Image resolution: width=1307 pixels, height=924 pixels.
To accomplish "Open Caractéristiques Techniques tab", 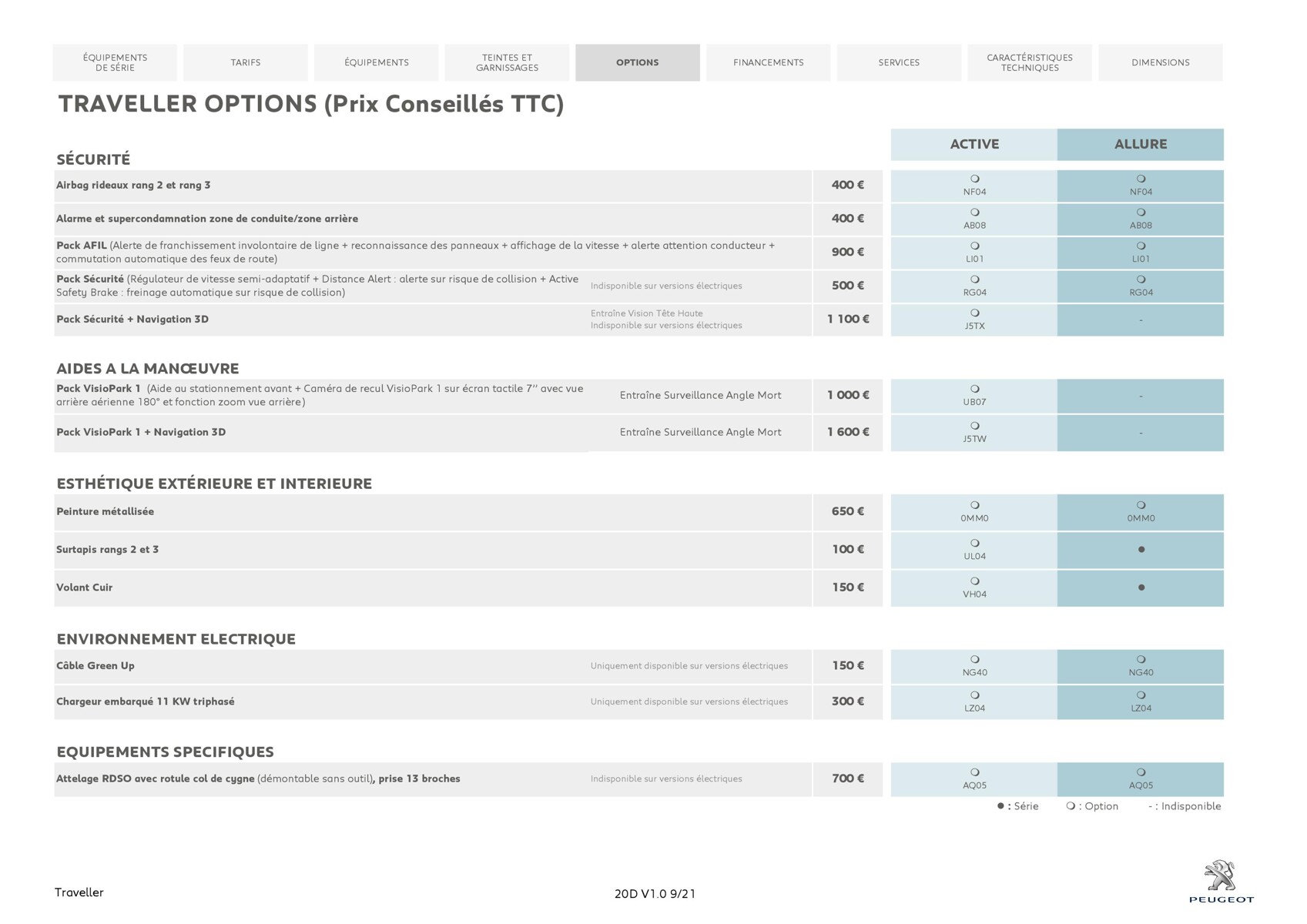I will coord(1030,62).
